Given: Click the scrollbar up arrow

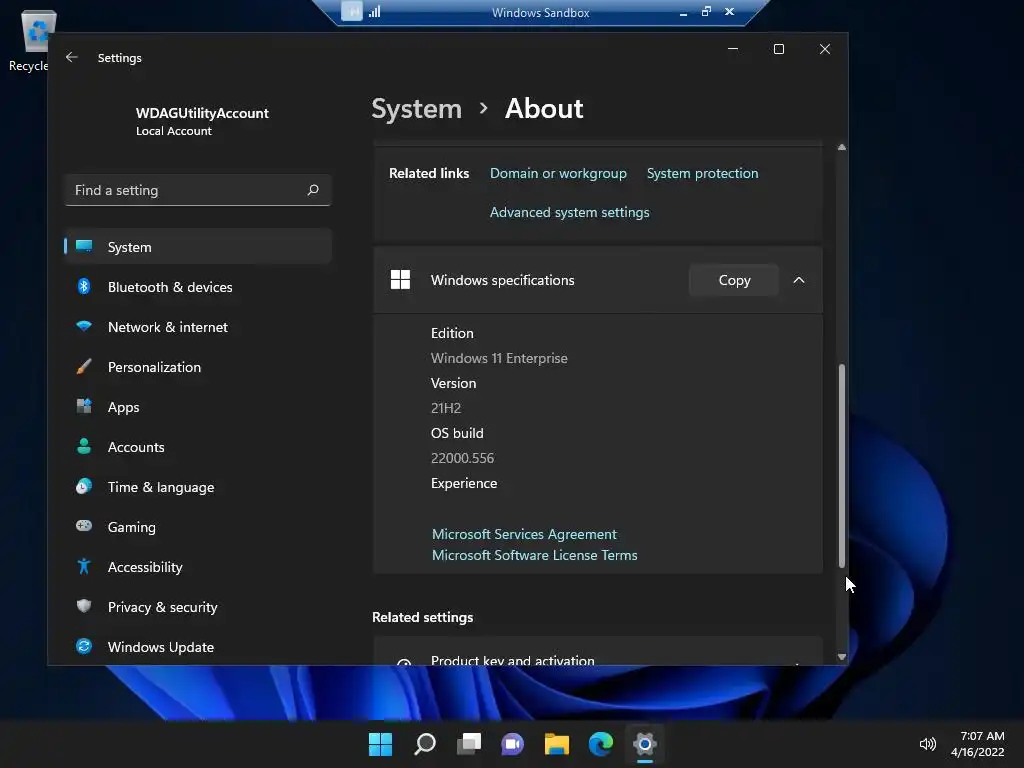Looking at the screenshot, I should 842,148.
